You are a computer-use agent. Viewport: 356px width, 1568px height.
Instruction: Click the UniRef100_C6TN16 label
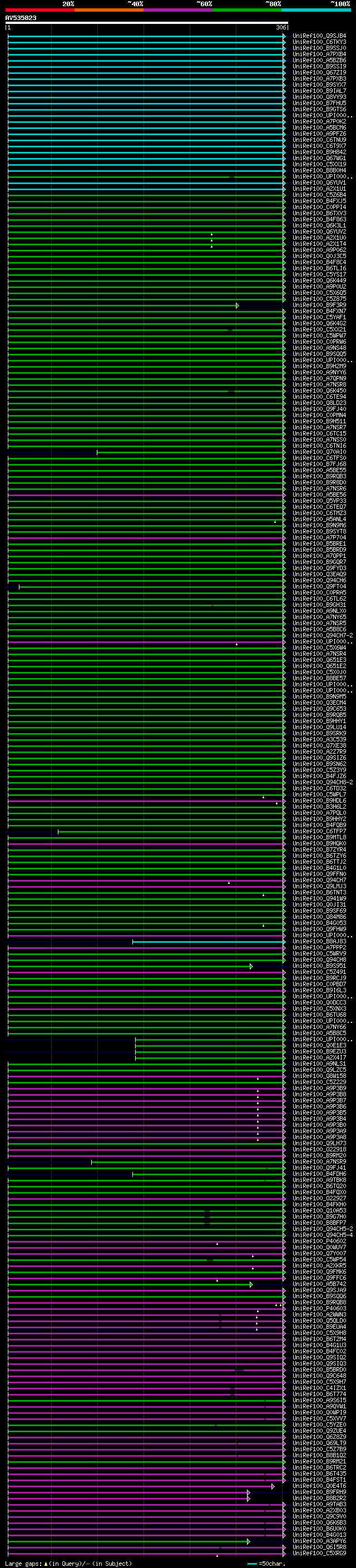(x=319, y=446)
